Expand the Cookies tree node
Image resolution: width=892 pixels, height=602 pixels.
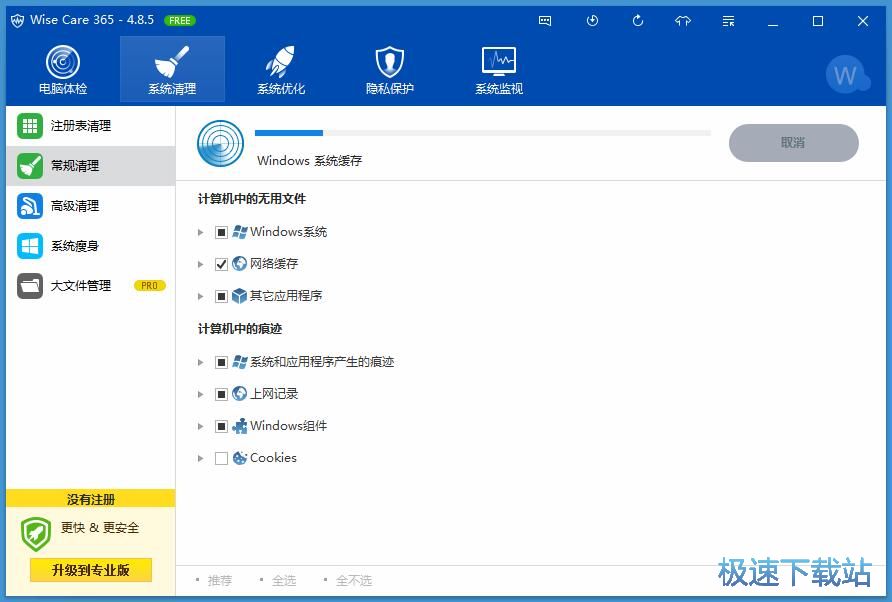200,458
